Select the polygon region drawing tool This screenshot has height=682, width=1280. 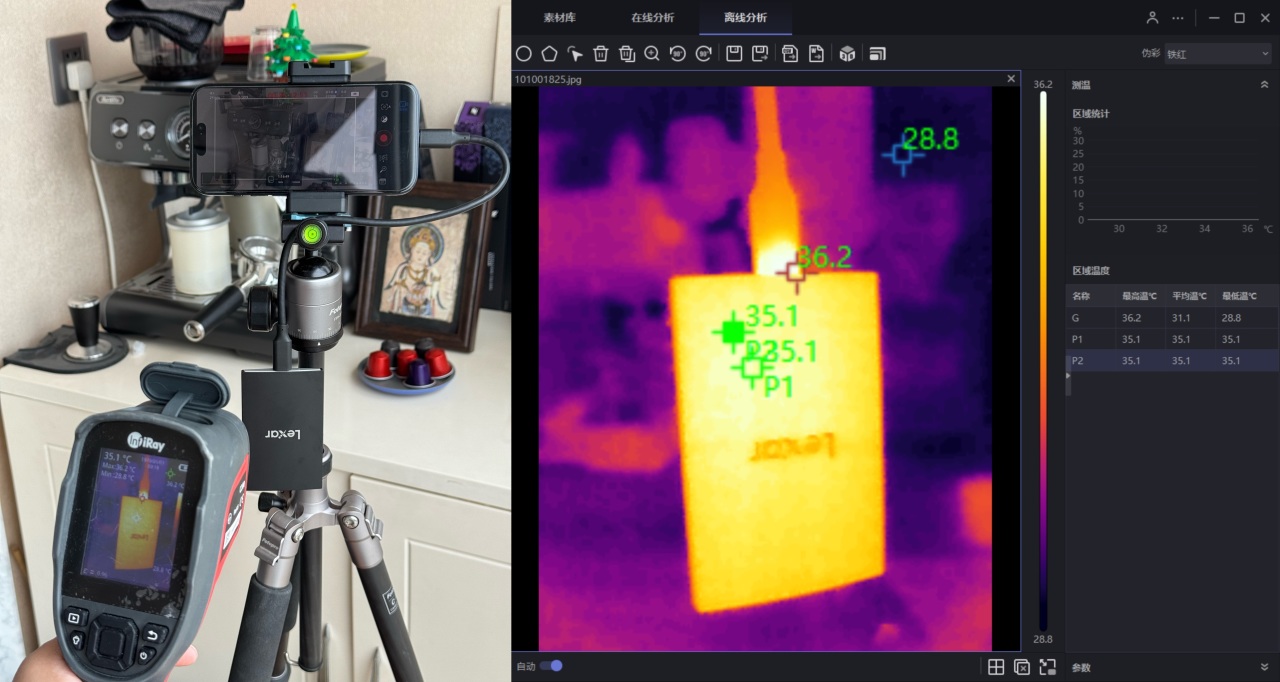(x=549, y=54)
